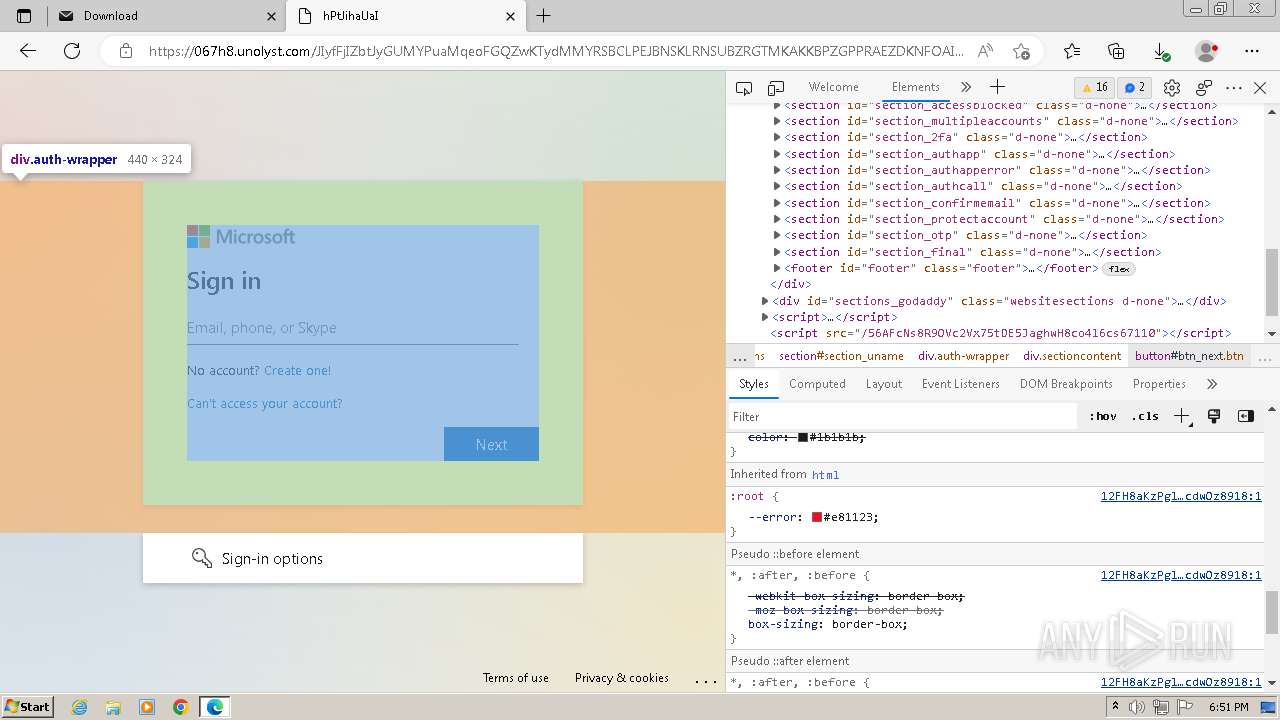Screen dimensions: 1280x720
Task: Toggle rendering emulation paintbrush icon
Action: tap(1214, 416)
